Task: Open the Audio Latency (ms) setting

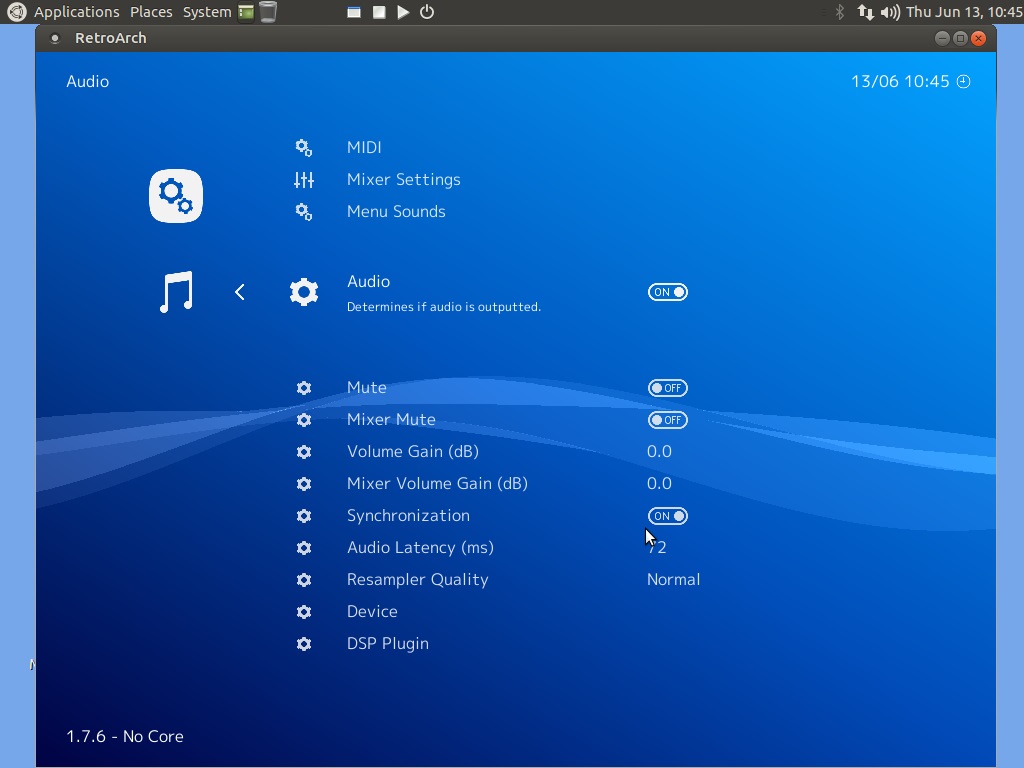Action: click(420, 548)
